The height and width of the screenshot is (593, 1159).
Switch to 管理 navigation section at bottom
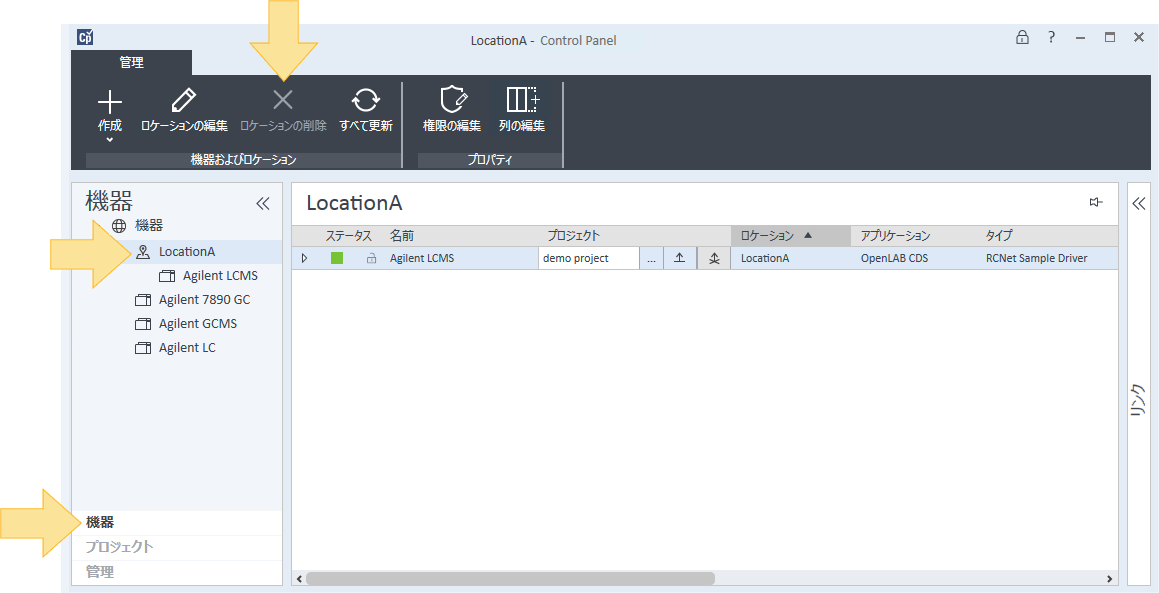click(177, 572)
